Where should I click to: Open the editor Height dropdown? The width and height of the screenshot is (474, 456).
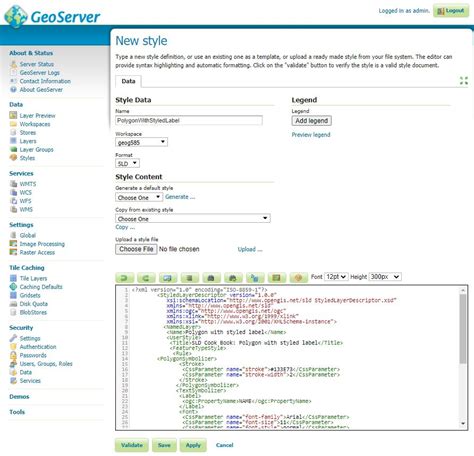[385, 277]
